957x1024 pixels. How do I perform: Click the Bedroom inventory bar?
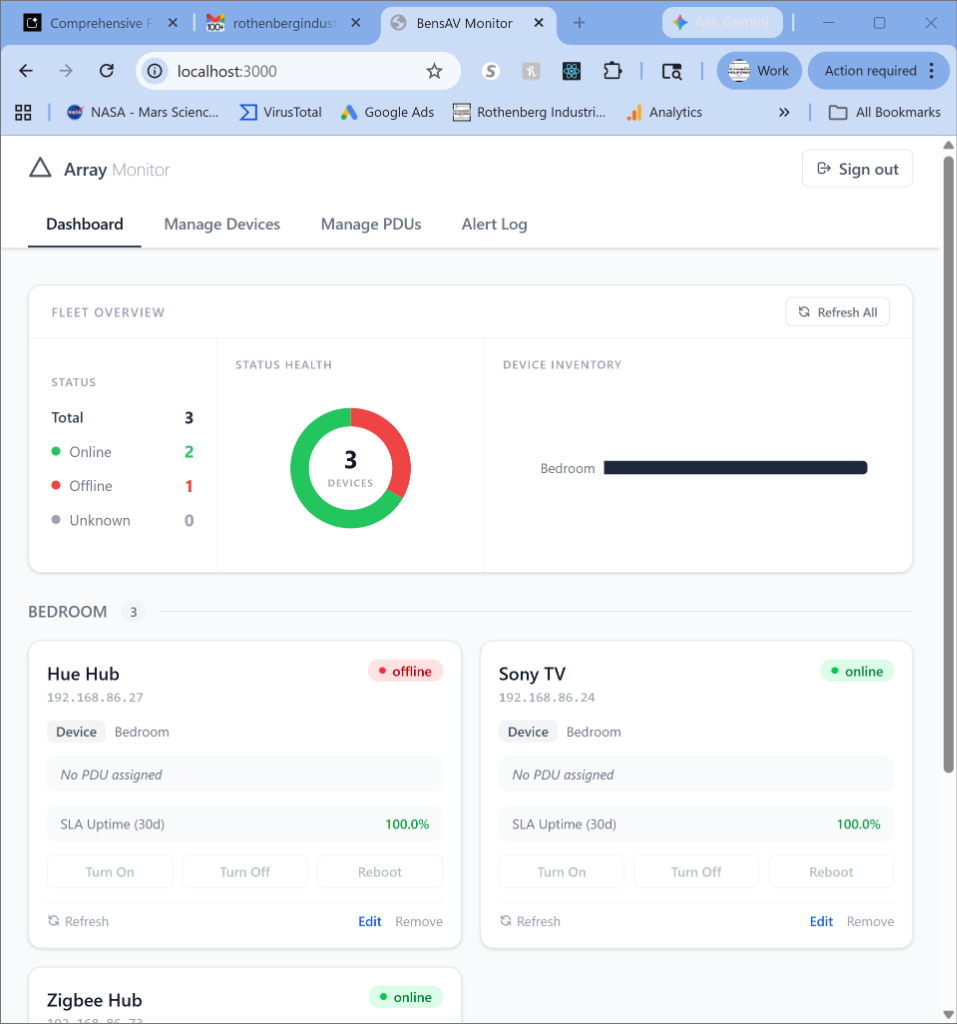click(x=736, y=468)
